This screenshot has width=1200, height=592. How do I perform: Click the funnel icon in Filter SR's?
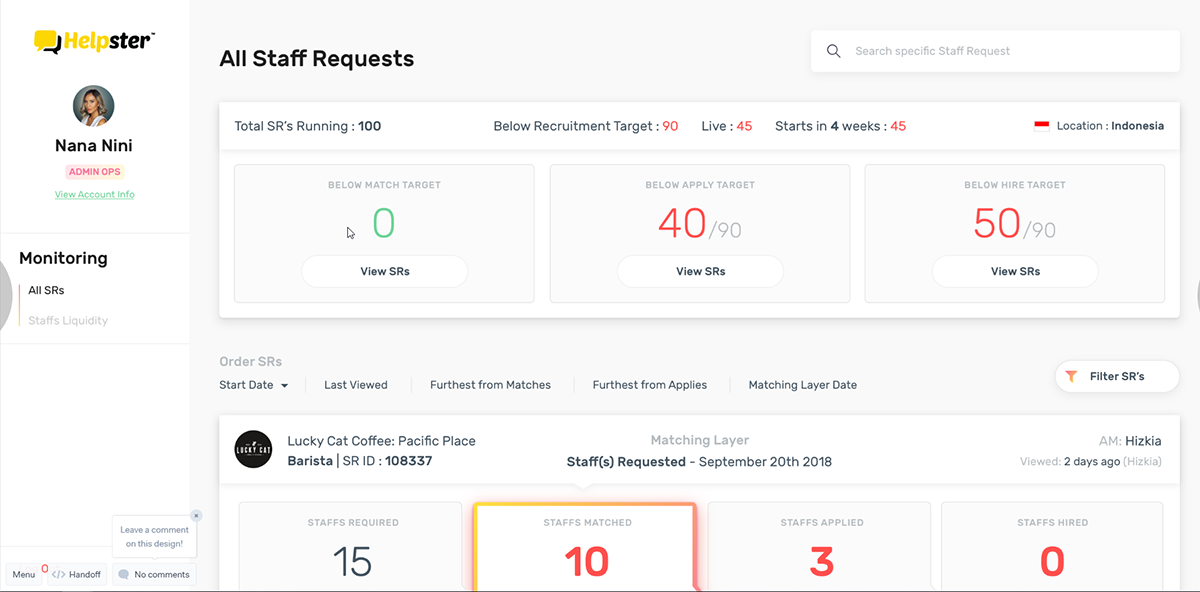point(1071,377)
